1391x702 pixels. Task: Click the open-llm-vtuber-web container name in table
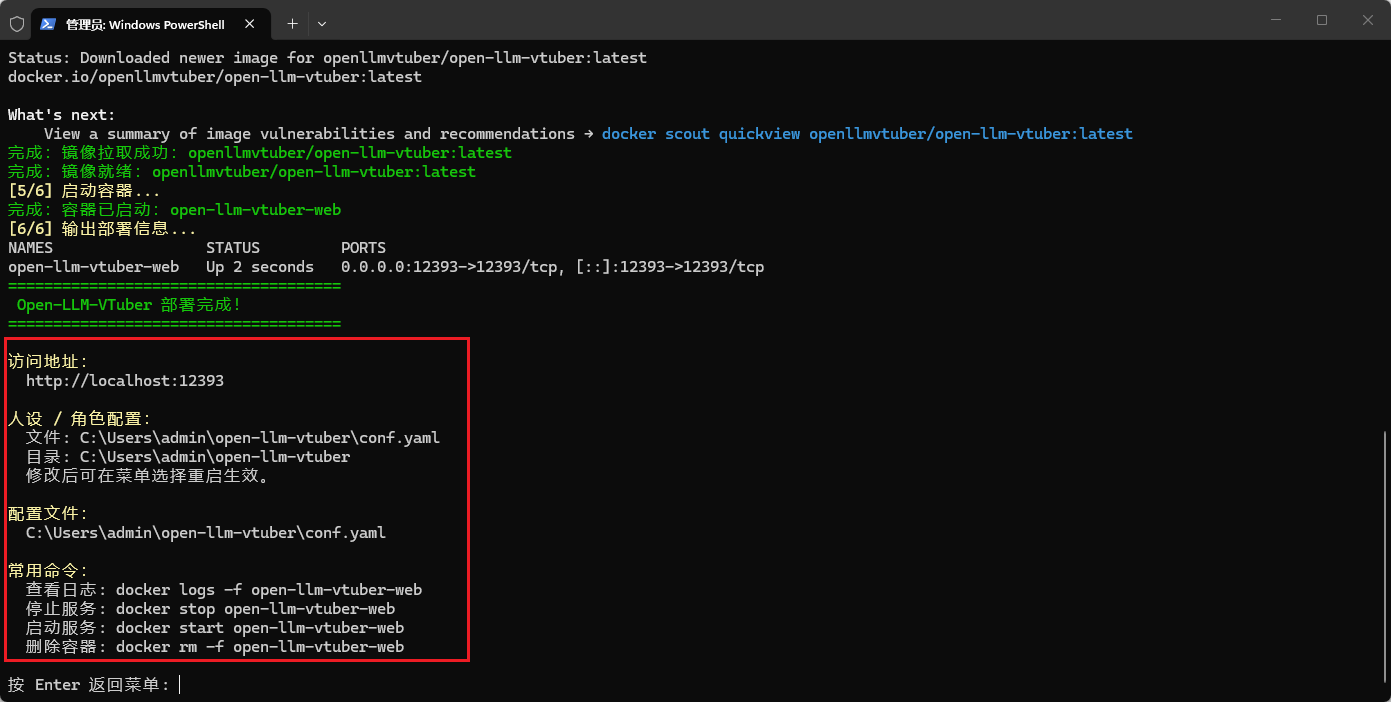point(93,267)
